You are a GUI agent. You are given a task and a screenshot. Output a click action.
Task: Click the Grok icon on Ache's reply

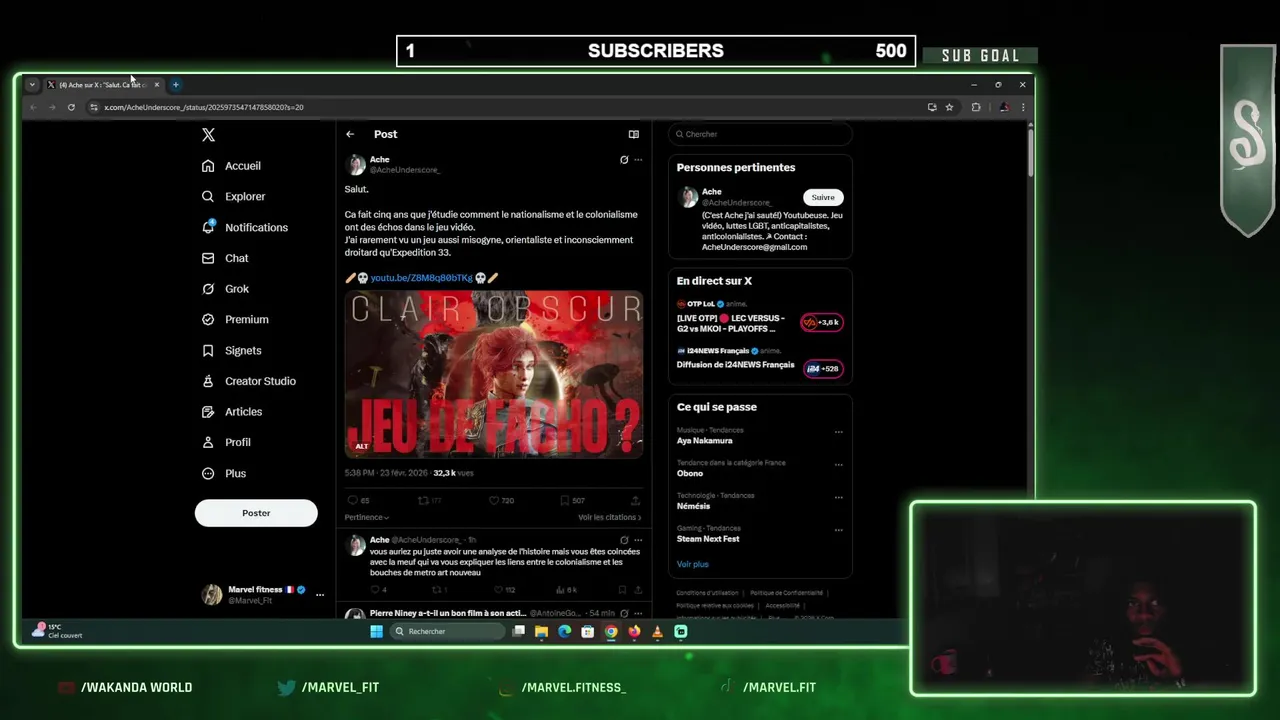coord(624,540)
